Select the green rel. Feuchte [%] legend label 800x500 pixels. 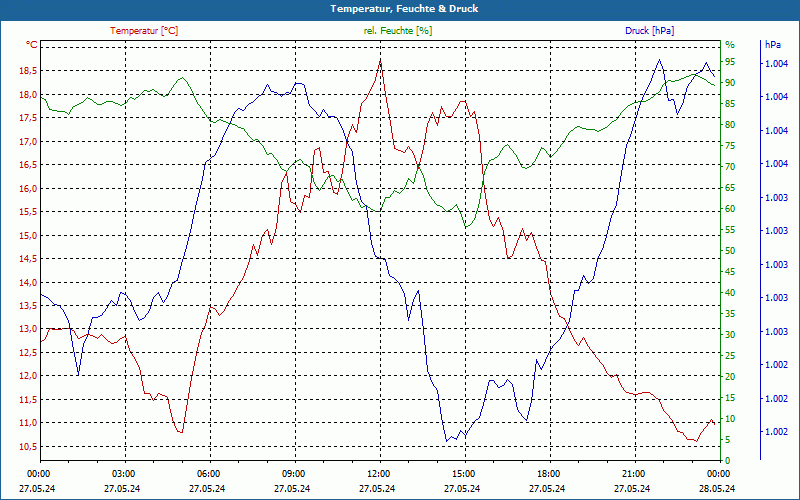tap(398, 31)
